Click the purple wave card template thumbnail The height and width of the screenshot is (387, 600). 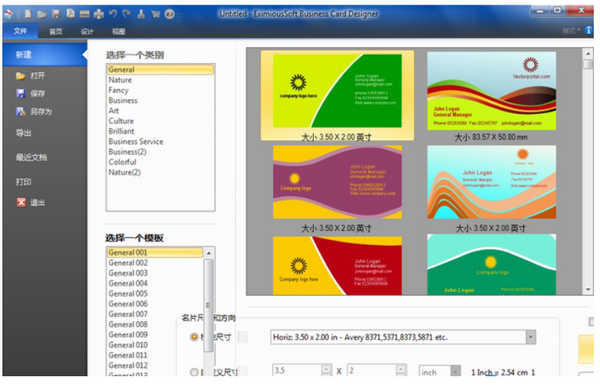click(337, 182)
